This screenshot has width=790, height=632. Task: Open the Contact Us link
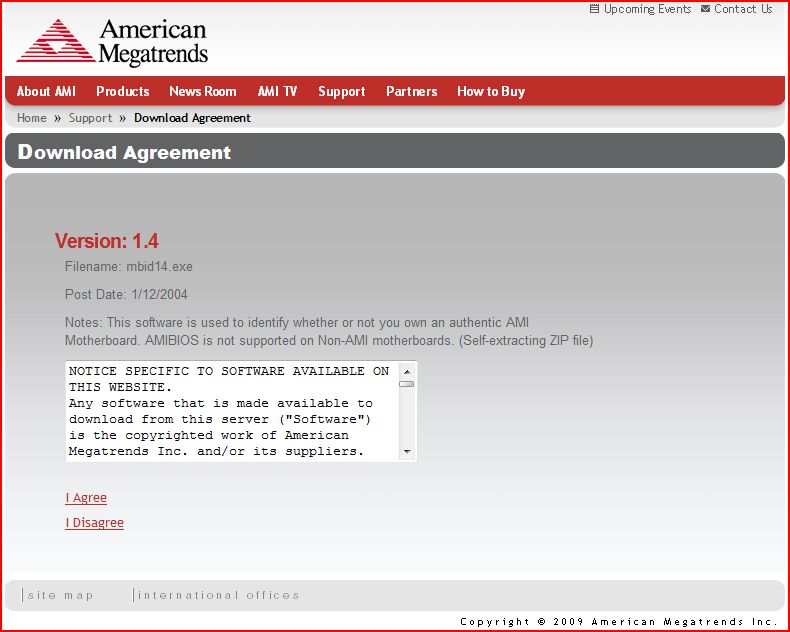[743, 9]
